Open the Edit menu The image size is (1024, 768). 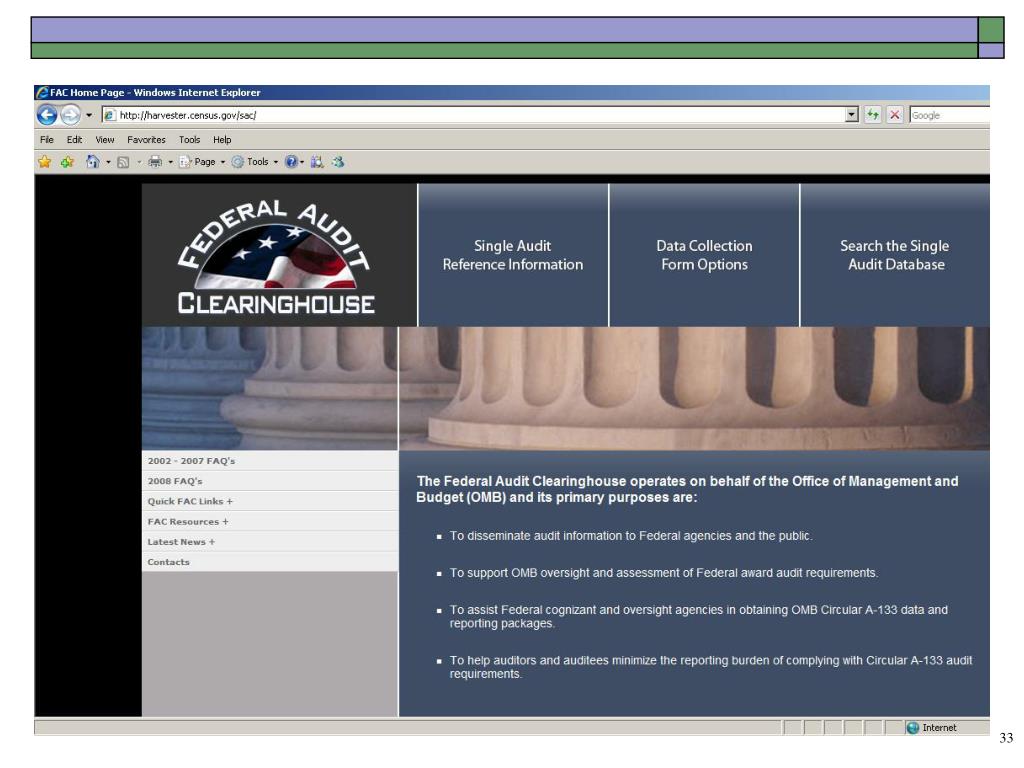coord(74,140)
